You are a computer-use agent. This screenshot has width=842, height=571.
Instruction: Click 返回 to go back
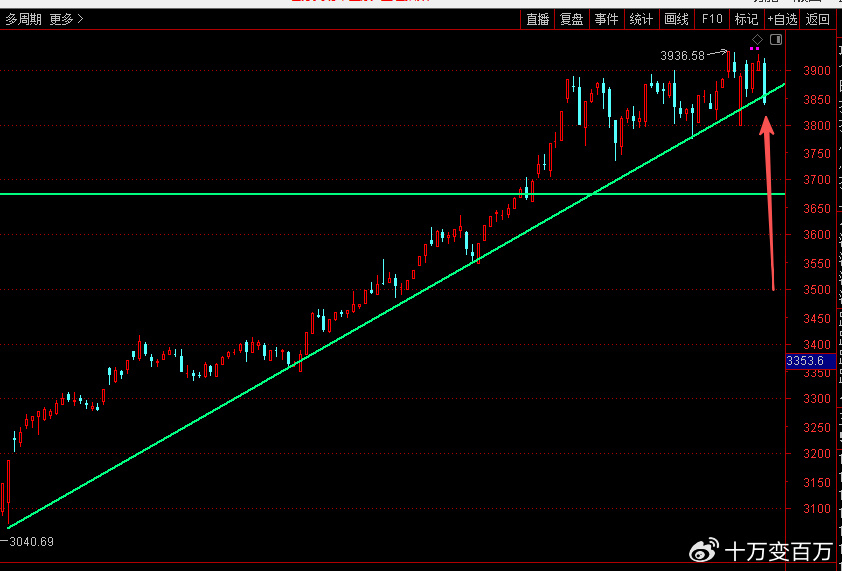tap(818, 19)
